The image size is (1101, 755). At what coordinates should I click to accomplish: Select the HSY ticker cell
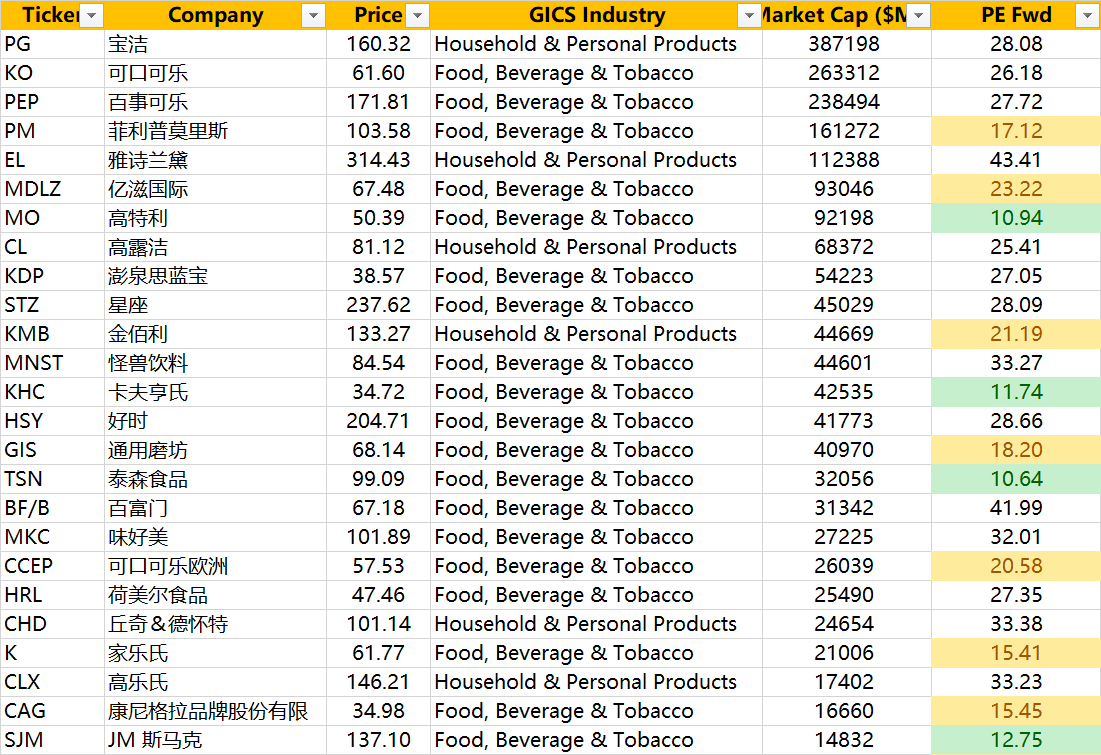[x=53, y=421]
